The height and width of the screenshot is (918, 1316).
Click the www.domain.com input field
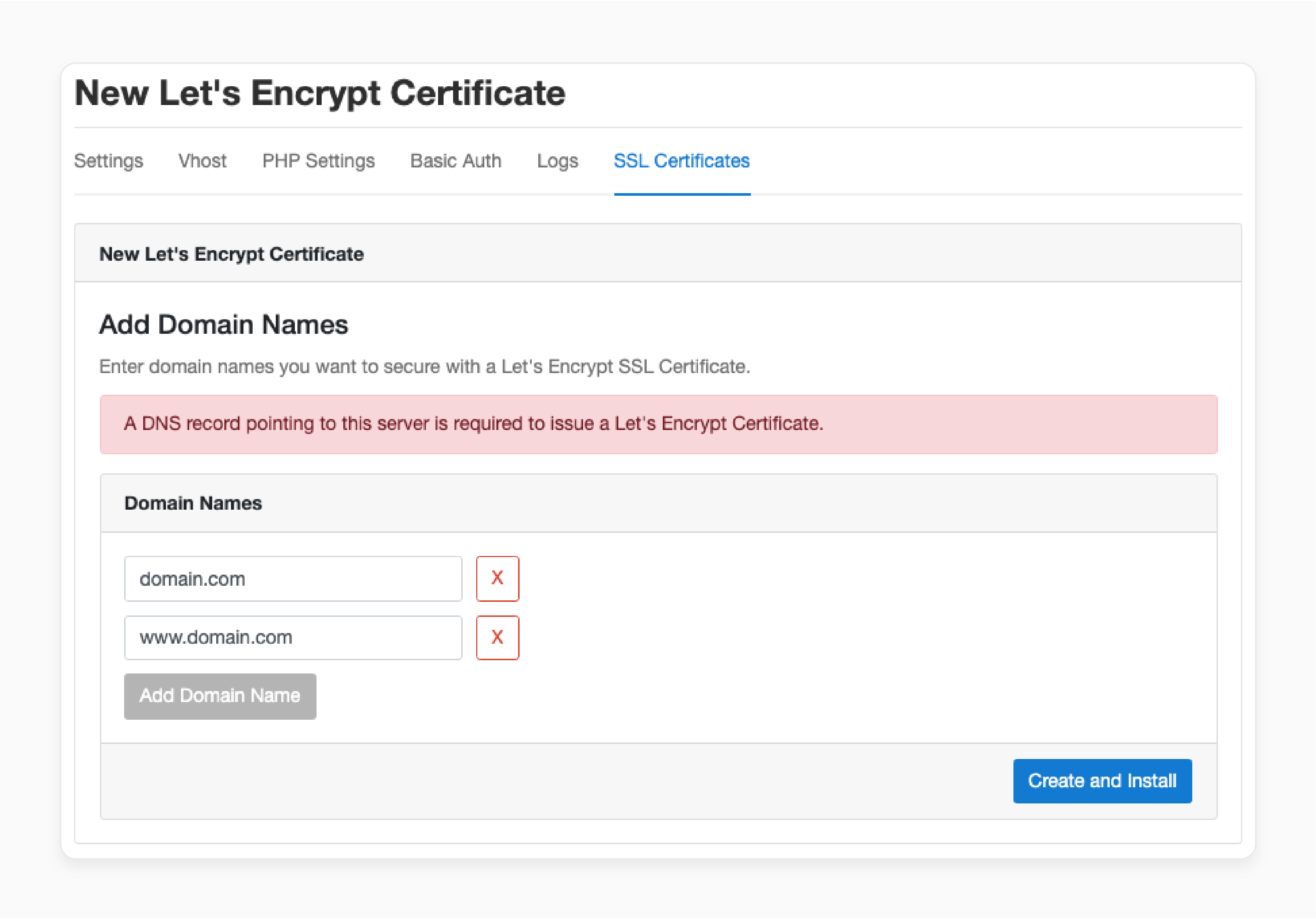coord(293,637)
